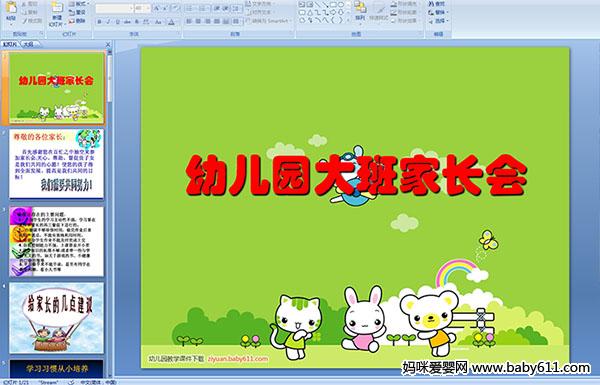Click the ziyuan.baby611.com link on slide

pos(238,359)
